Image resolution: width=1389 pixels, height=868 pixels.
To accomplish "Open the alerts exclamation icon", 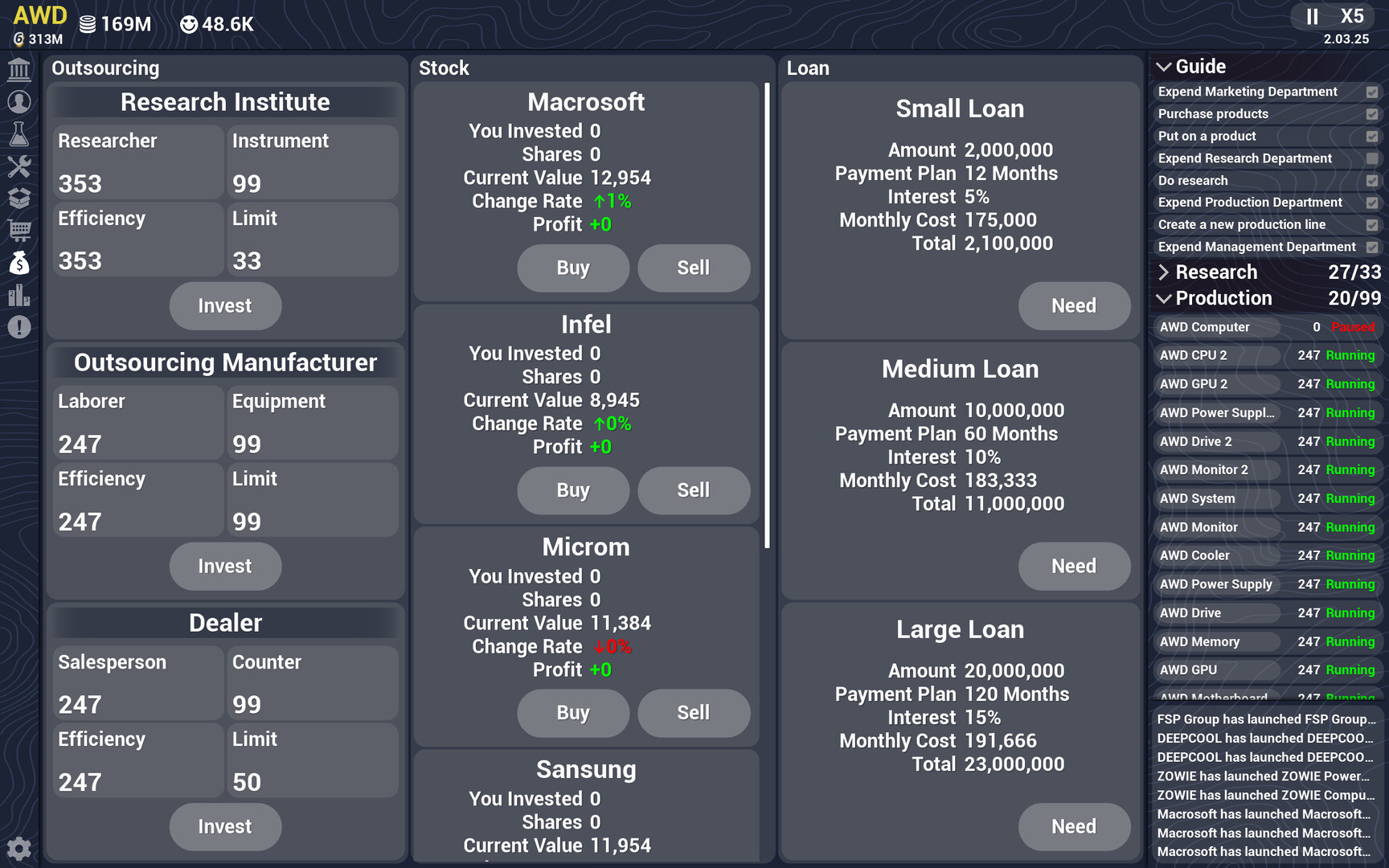I will click(18, 327).
